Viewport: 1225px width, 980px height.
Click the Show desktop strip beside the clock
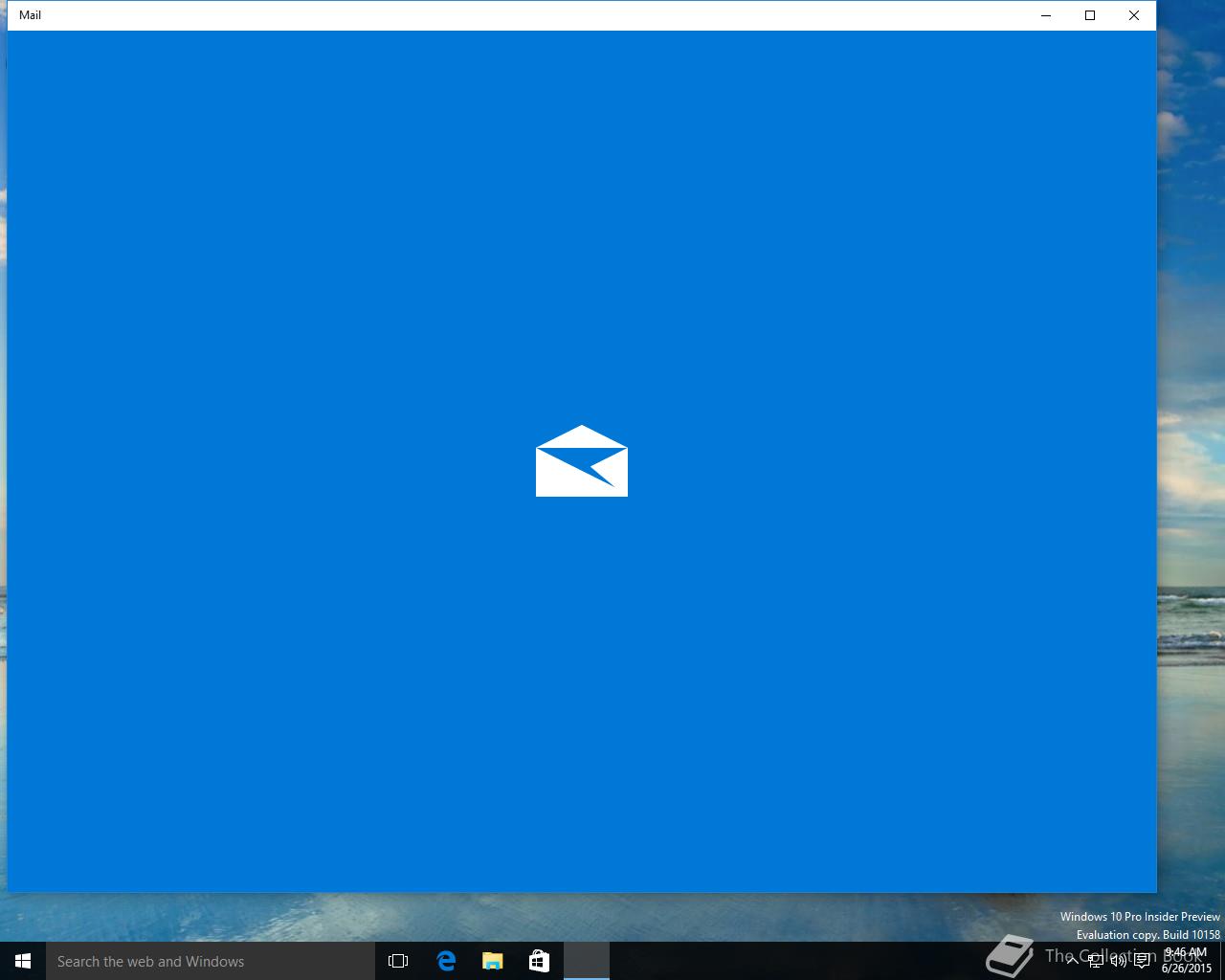1222,961
